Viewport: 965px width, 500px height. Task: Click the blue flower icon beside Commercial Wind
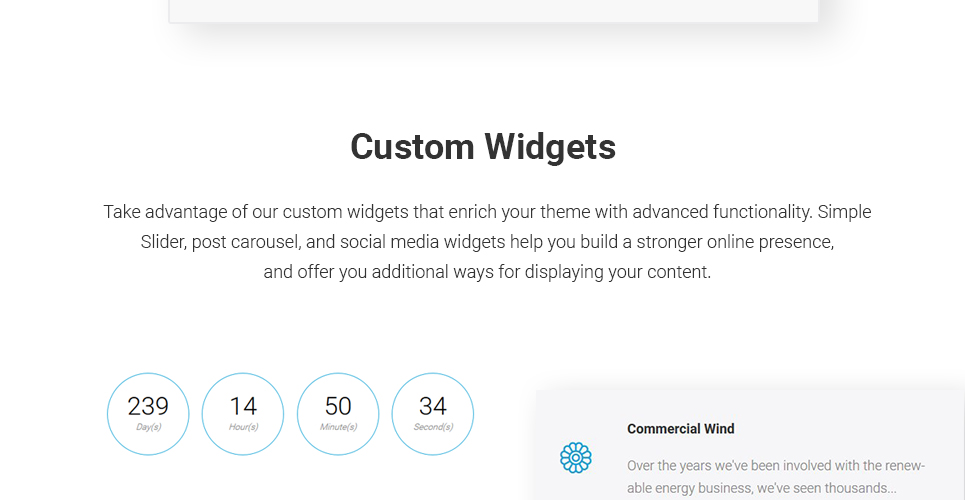click(x=575, y=458)
